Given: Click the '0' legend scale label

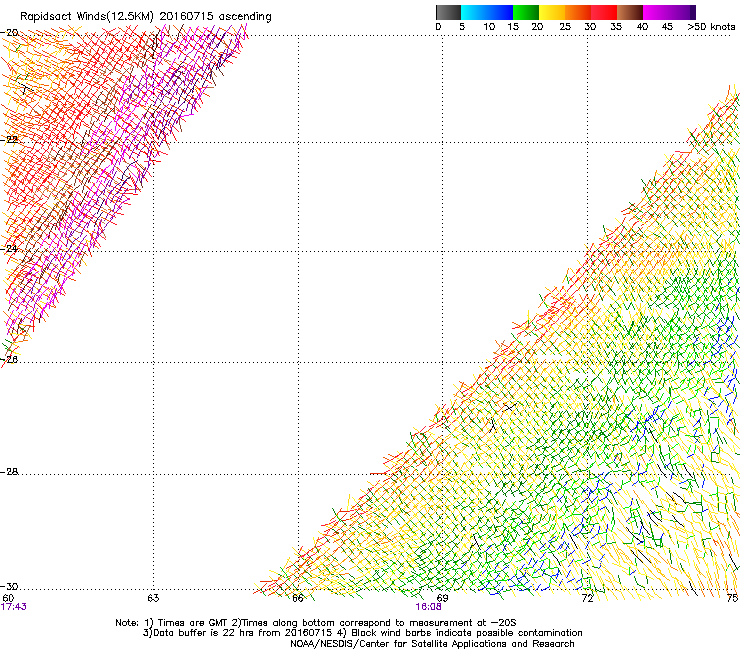Looking at the screenshot, I should pos(438,27).
